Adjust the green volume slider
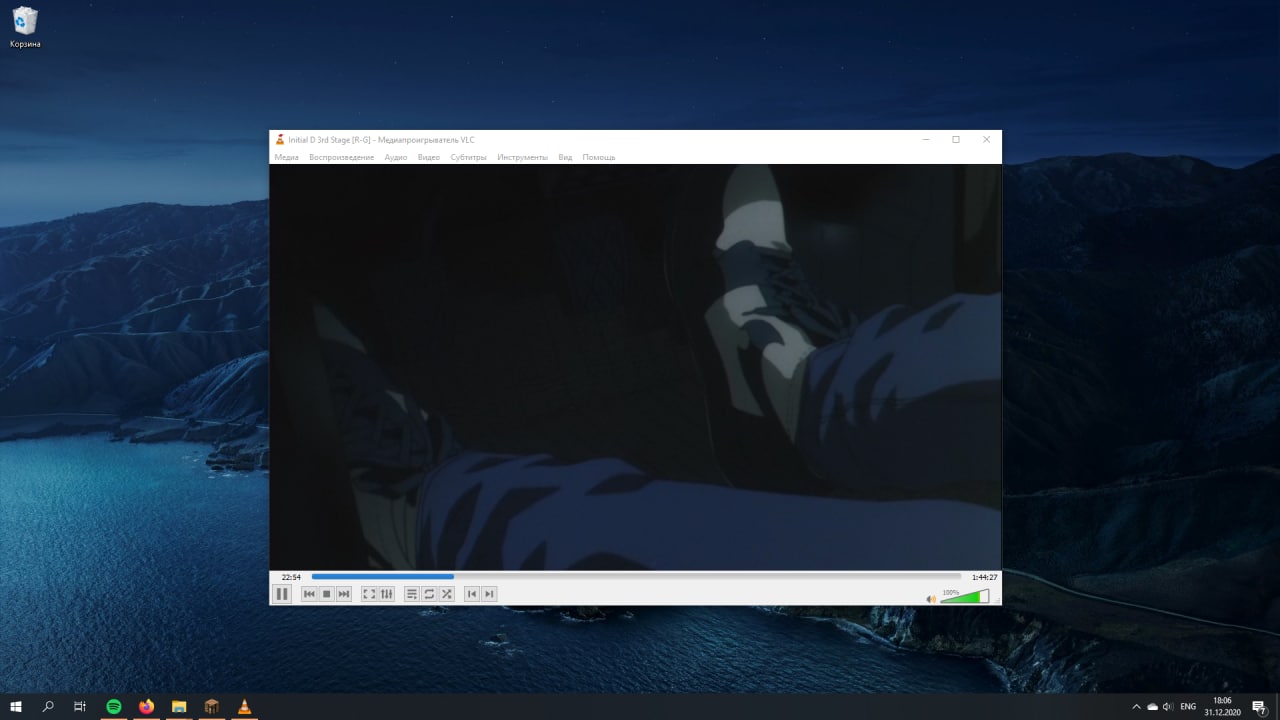1280x720 pixels. coord(965,597)
